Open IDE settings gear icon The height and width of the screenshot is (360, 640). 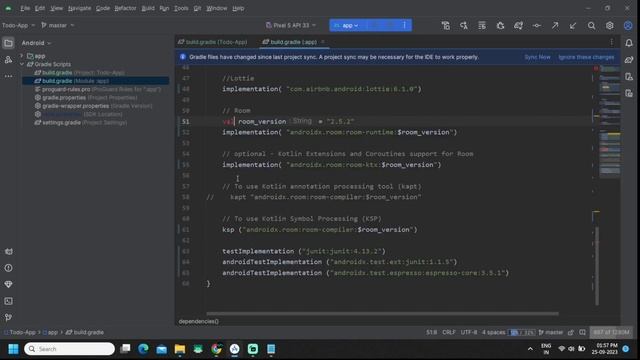coord(609,25)
